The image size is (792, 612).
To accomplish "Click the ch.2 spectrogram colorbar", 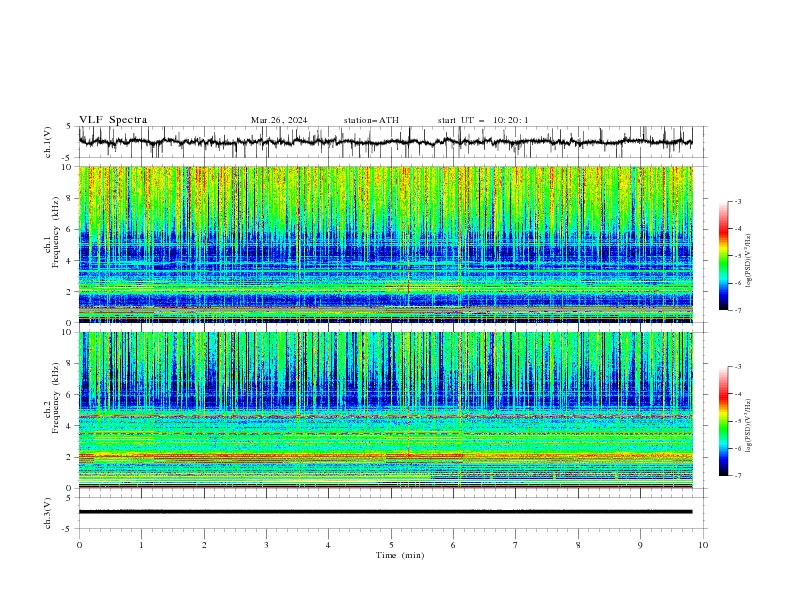I will [x=723, y=421].
